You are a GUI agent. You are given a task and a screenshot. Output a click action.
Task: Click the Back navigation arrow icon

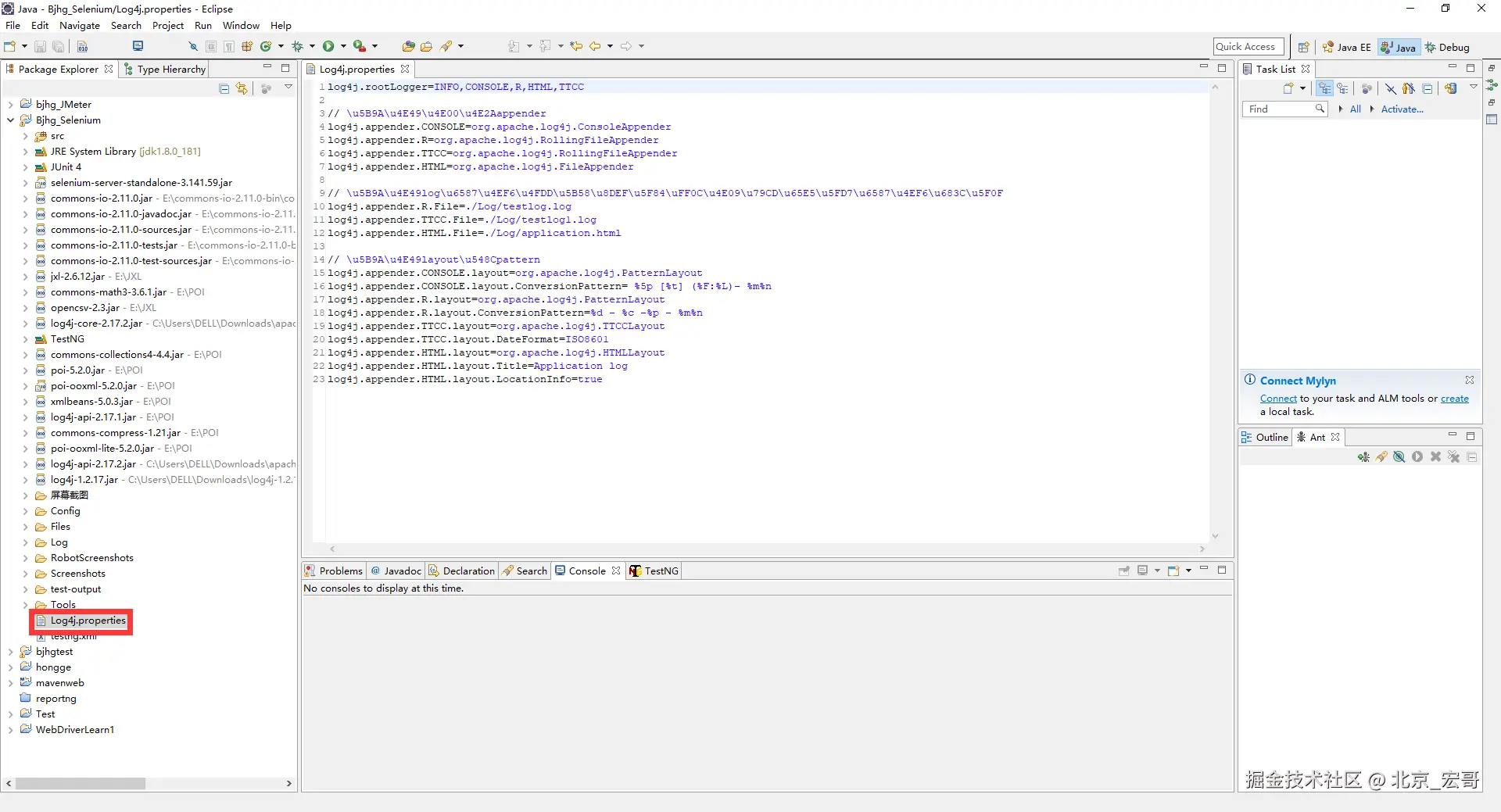click(x=595, y=46)
